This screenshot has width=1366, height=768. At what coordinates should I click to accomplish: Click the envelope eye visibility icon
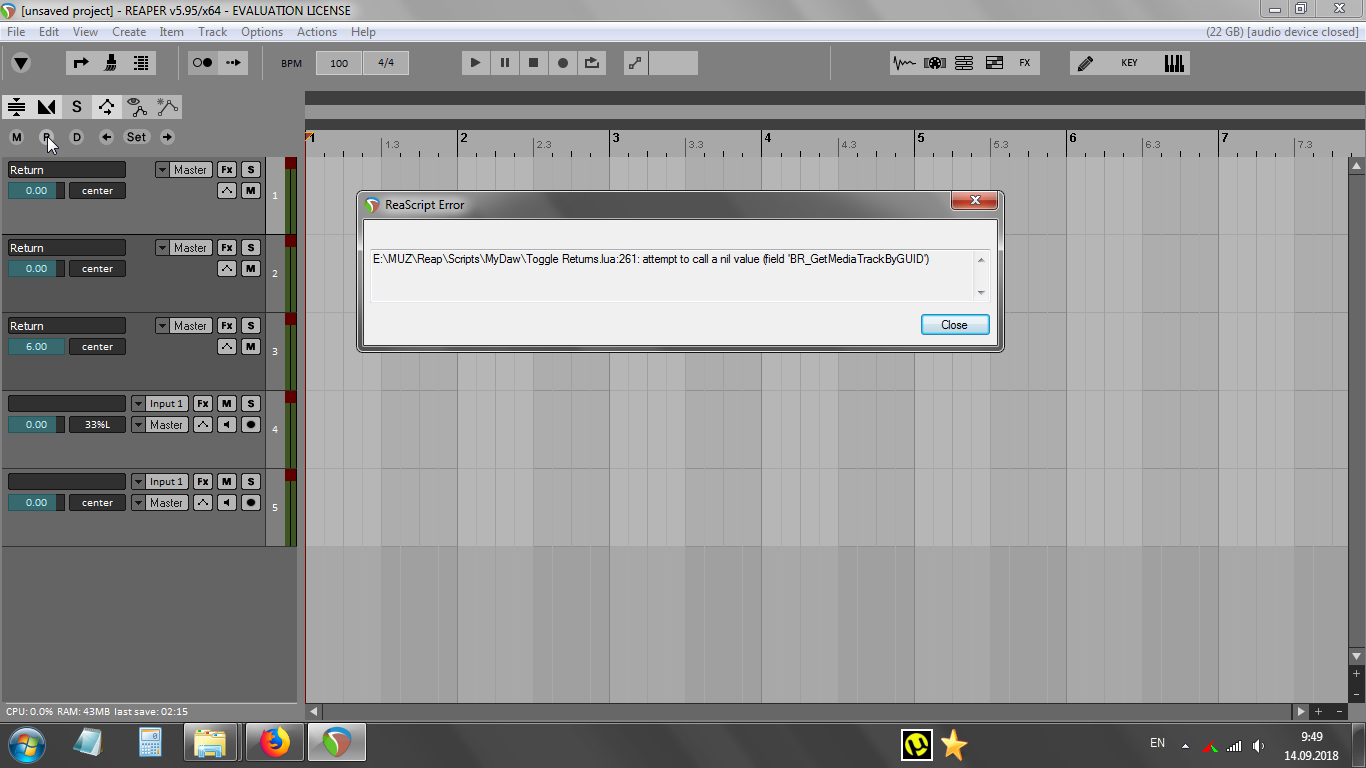(x=137, y=106)
